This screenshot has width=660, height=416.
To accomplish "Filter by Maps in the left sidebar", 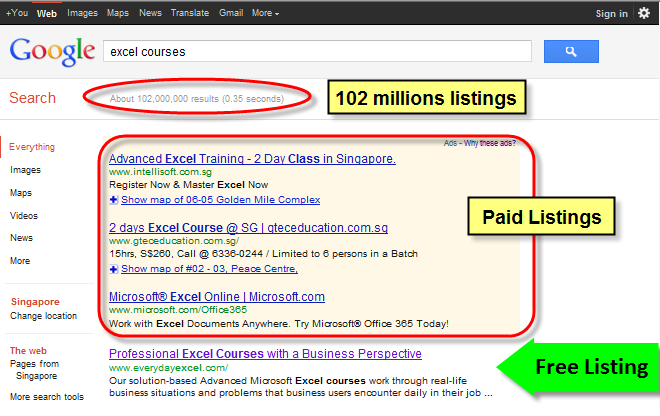I will 21,193.
